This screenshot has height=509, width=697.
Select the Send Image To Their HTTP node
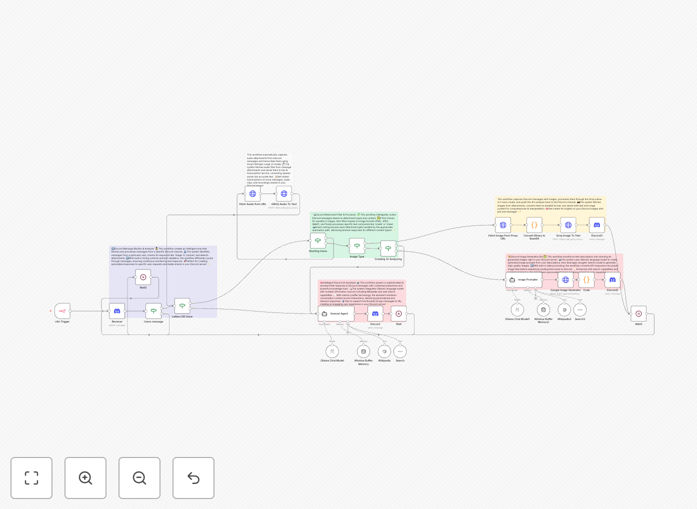click(568, 225)
